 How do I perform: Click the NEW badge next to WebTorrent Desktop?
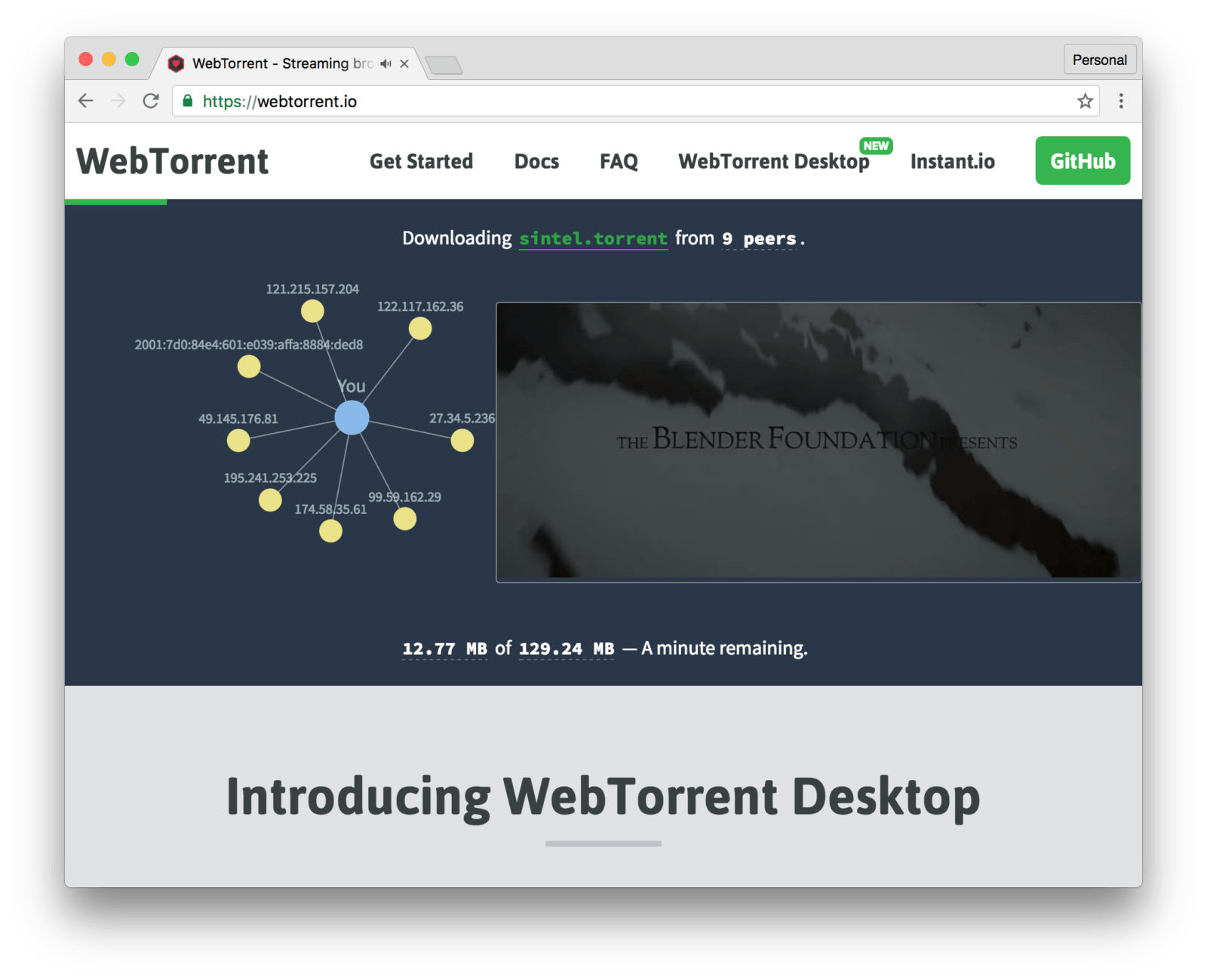click(x=876, y=146)
